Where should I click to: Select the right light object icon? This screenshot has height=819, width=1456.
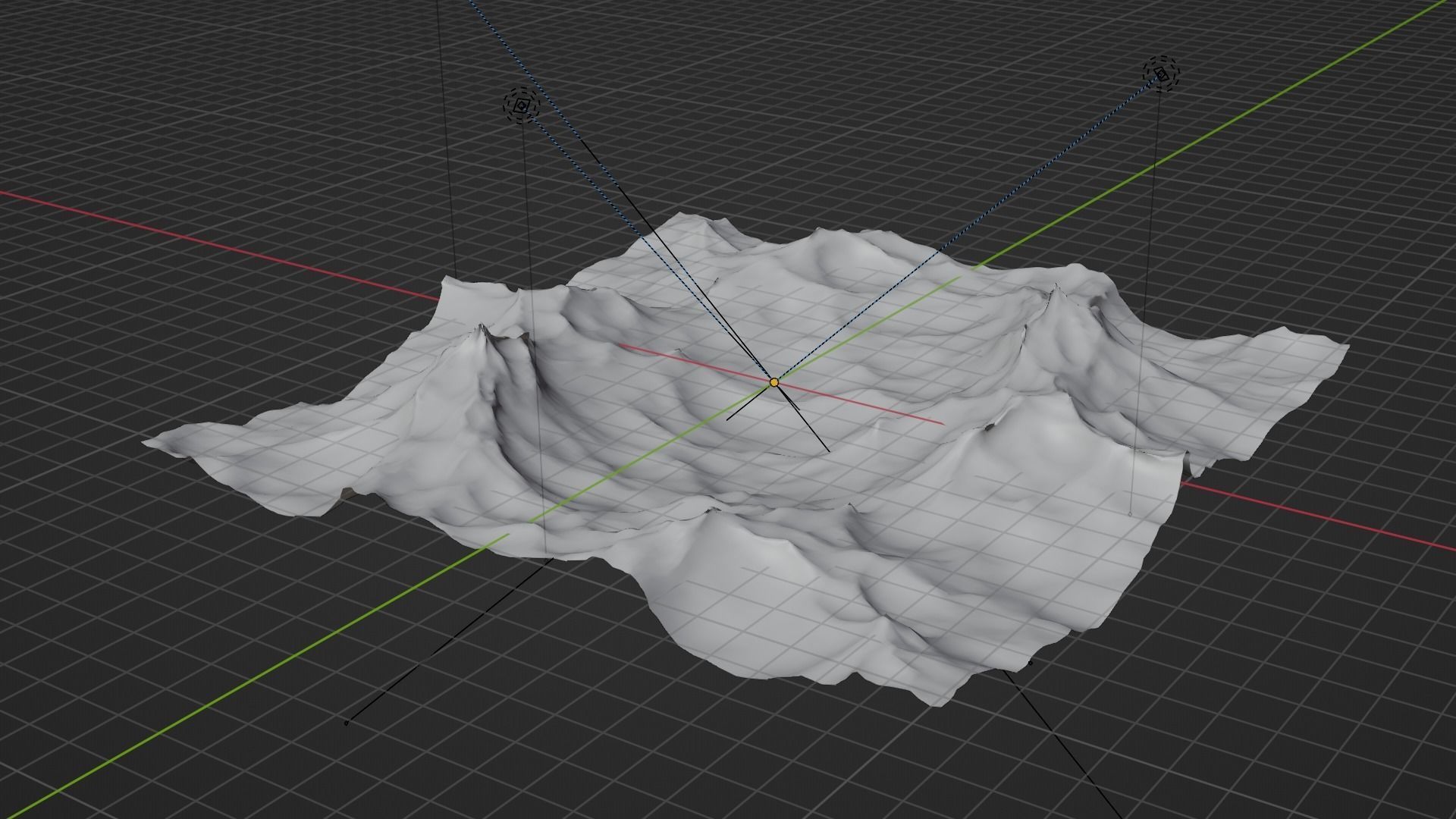click(x=1161, y=74)
